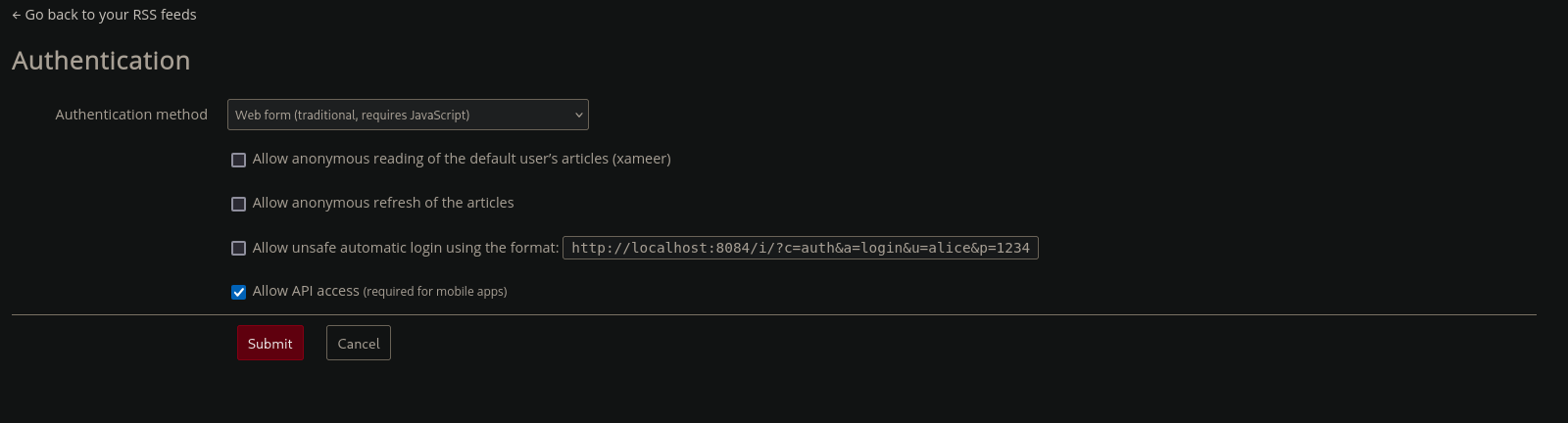The height and width of the screenshot is (423, 1568).
Task: Click the "Authentication method" label
Action: [x=131, y=115]
